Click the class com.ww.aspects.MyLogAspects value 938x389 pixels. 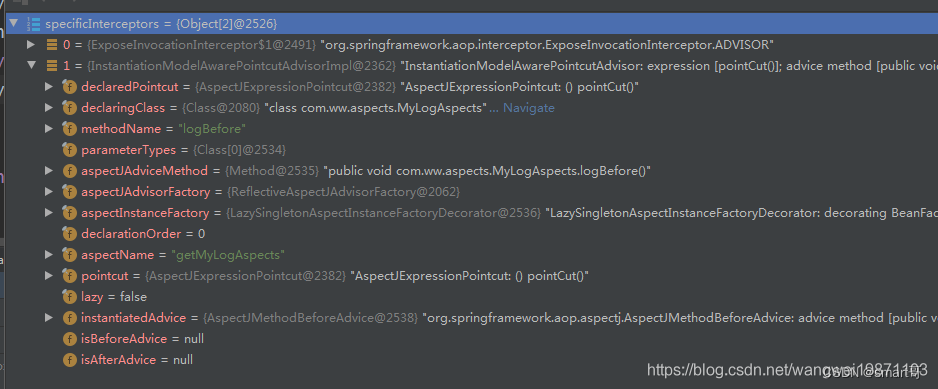pos(376,108)
